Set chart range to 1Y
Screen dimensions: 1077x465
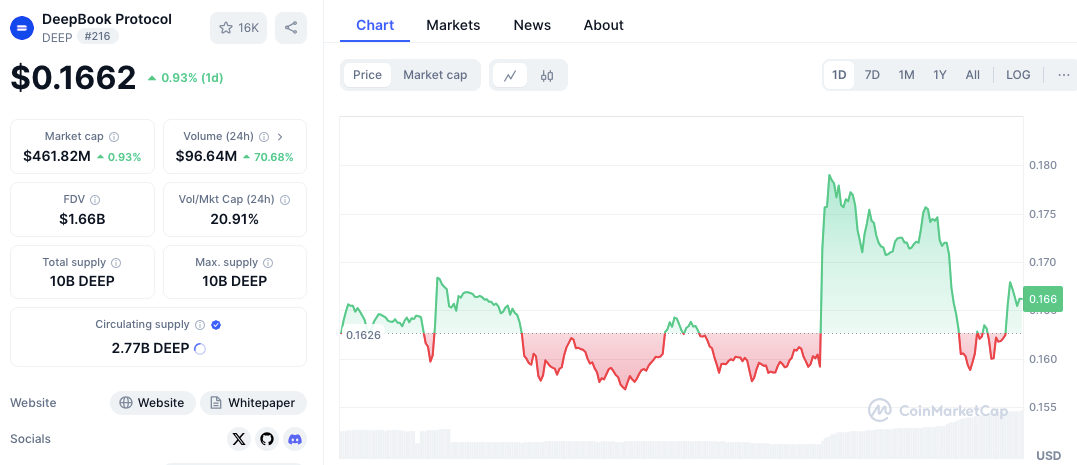tap(940, 75)
